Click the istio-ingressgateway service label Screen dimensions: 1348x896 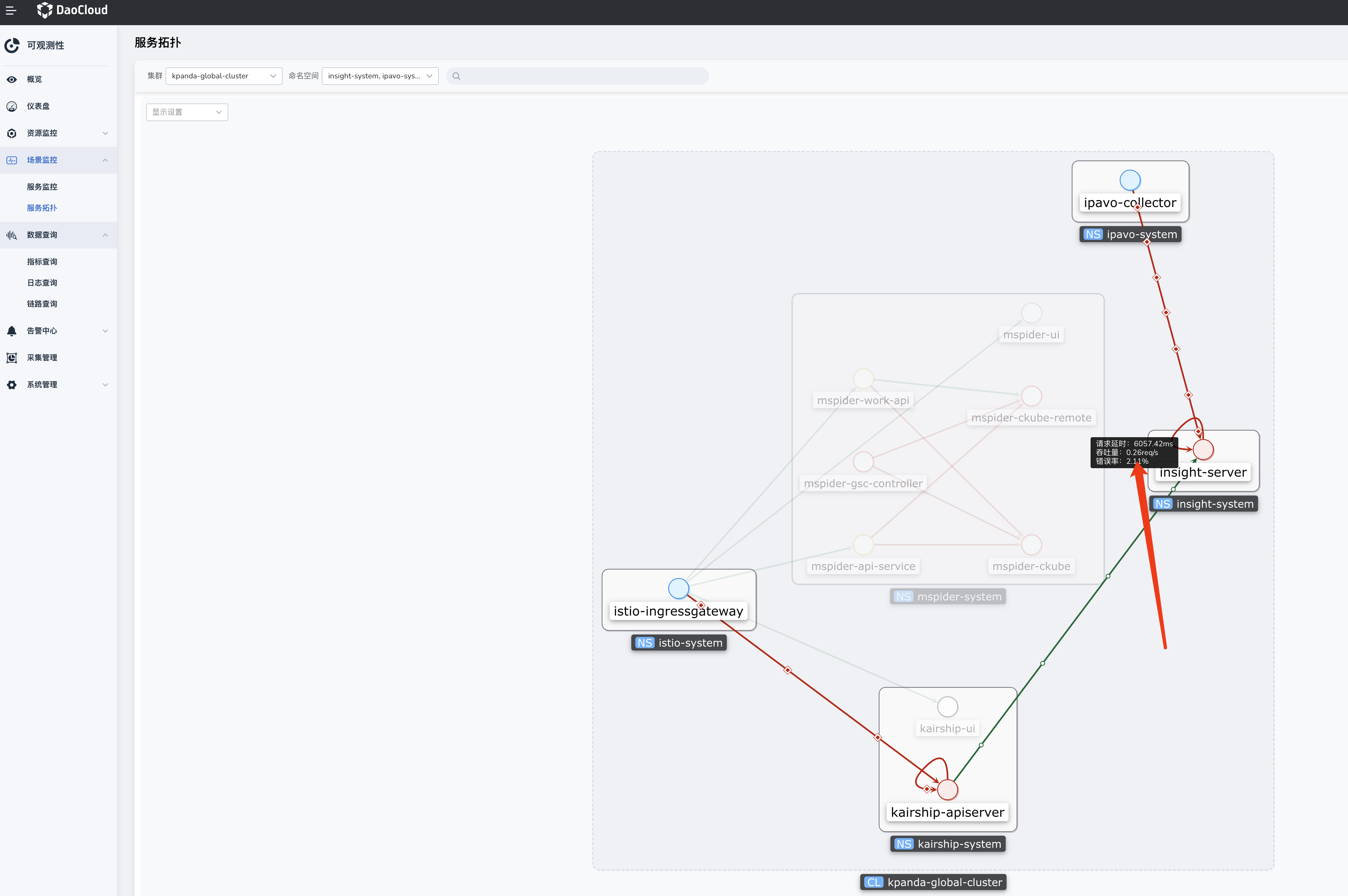tap(679, 611)
